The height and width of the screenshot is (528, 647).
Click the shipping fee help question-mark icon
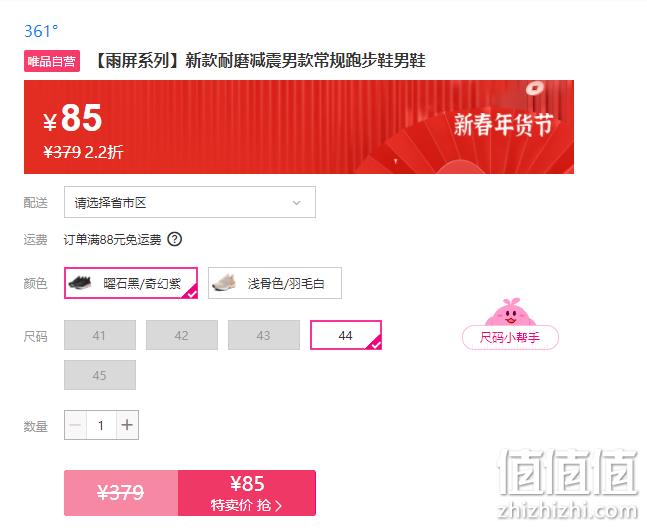tap(175, 239)
